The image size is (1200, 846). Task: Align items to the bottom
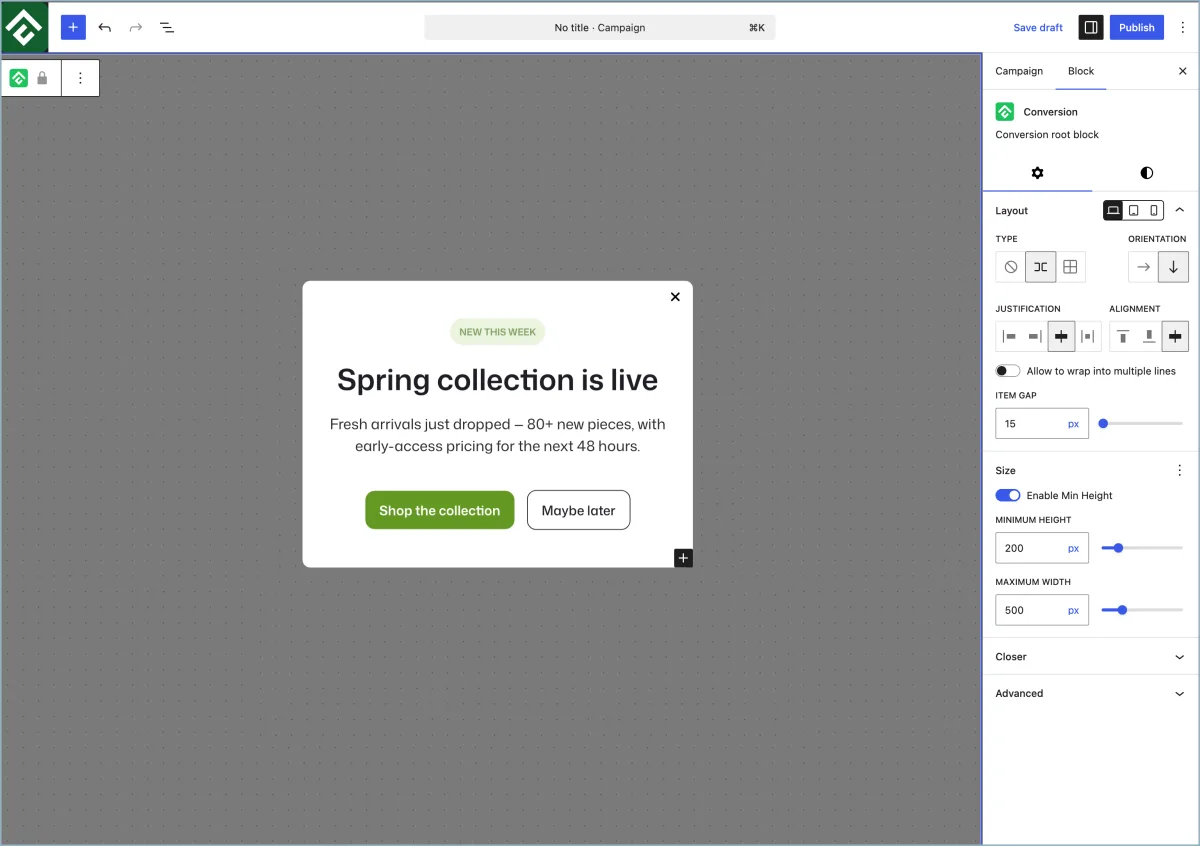tap(1149, 337)
